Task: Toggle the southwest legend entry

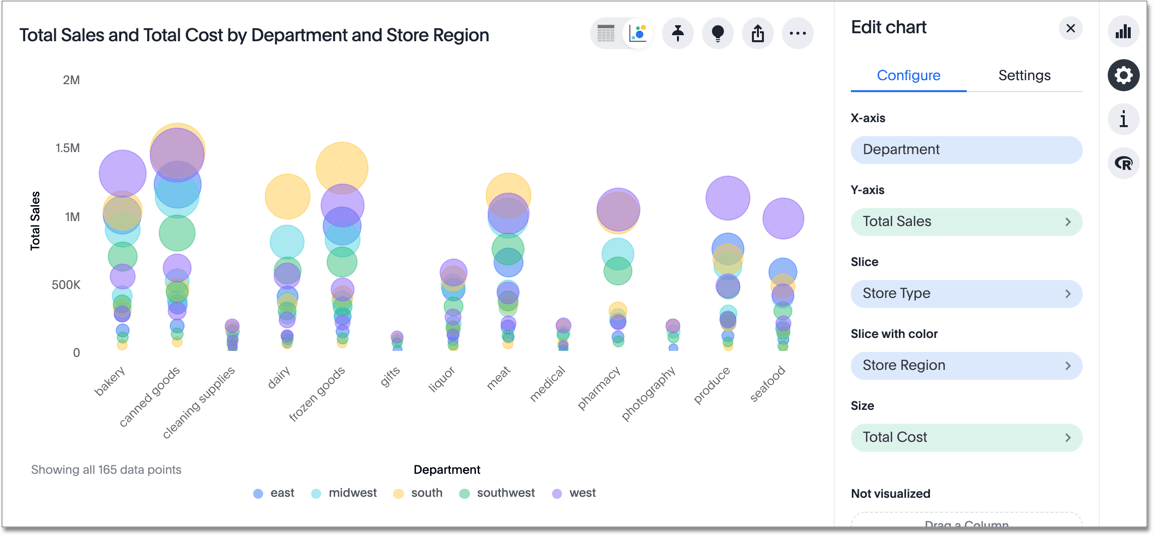Action: pos(496,493)
